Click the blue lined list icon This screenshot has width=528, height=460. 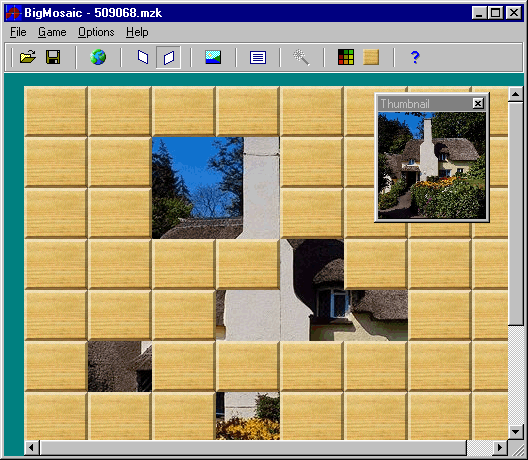tap(258, 57)
